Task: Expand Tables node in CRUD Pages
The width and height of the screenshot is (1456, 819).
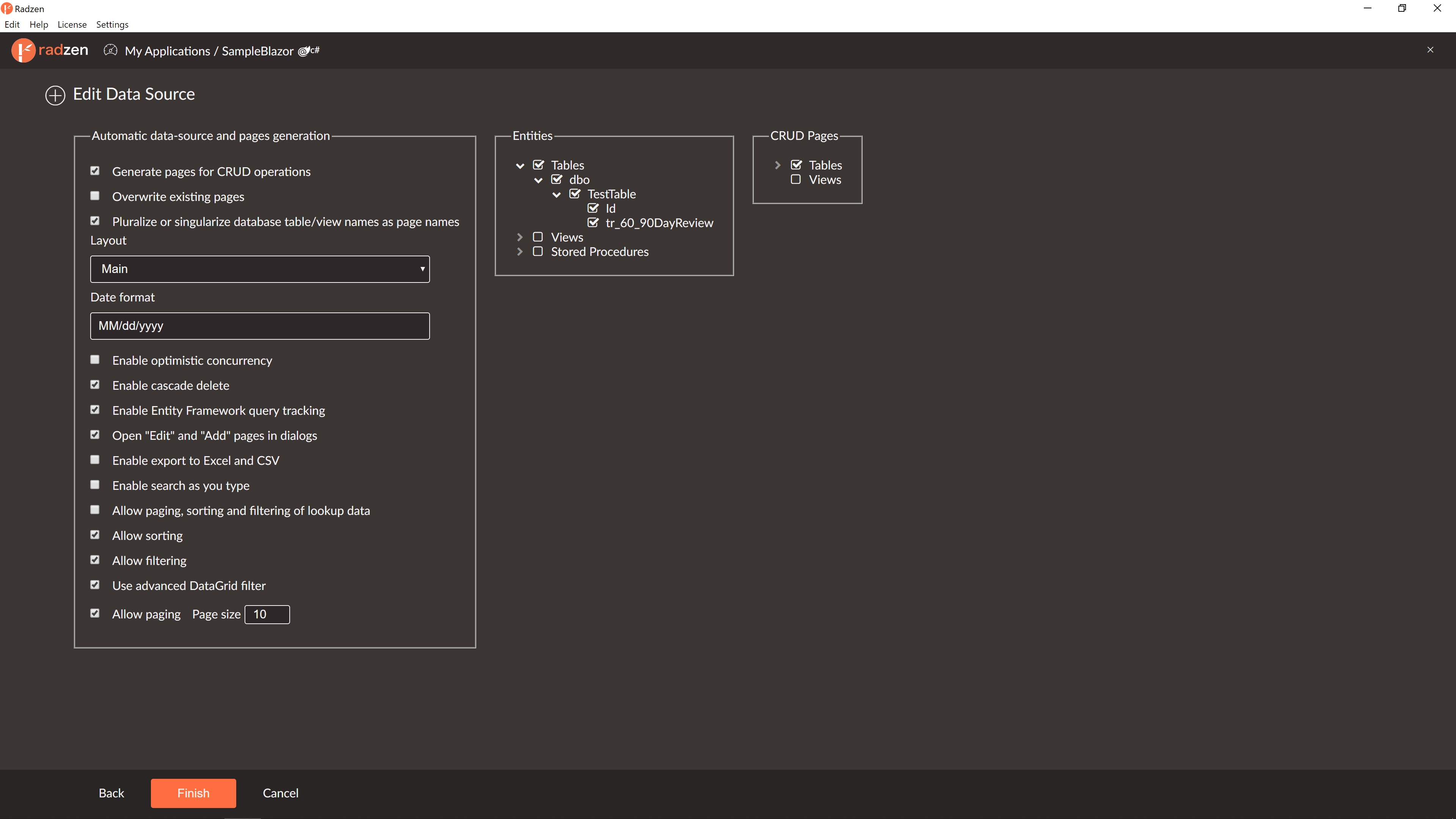Action: coord(777,165)
